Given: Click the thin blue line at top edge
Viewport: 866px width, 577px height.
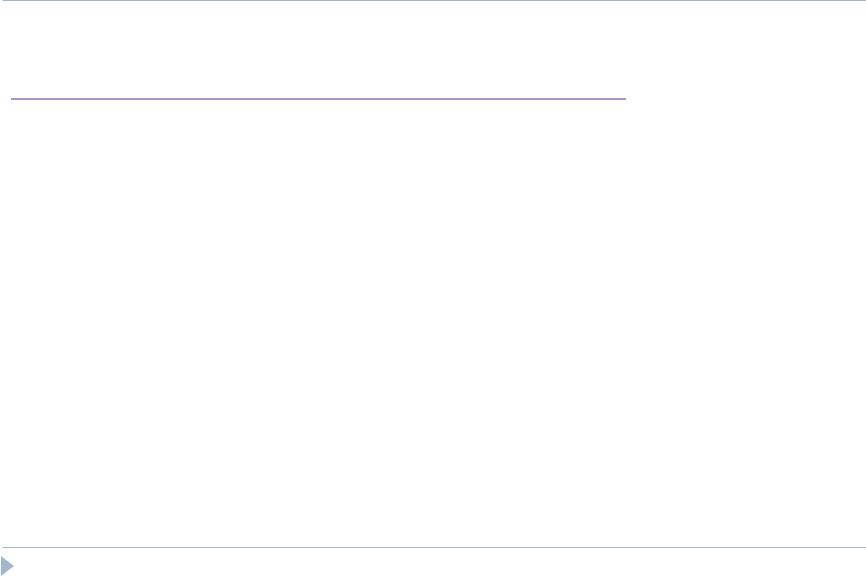Looking at the screenshot, I should pos(433,1).
